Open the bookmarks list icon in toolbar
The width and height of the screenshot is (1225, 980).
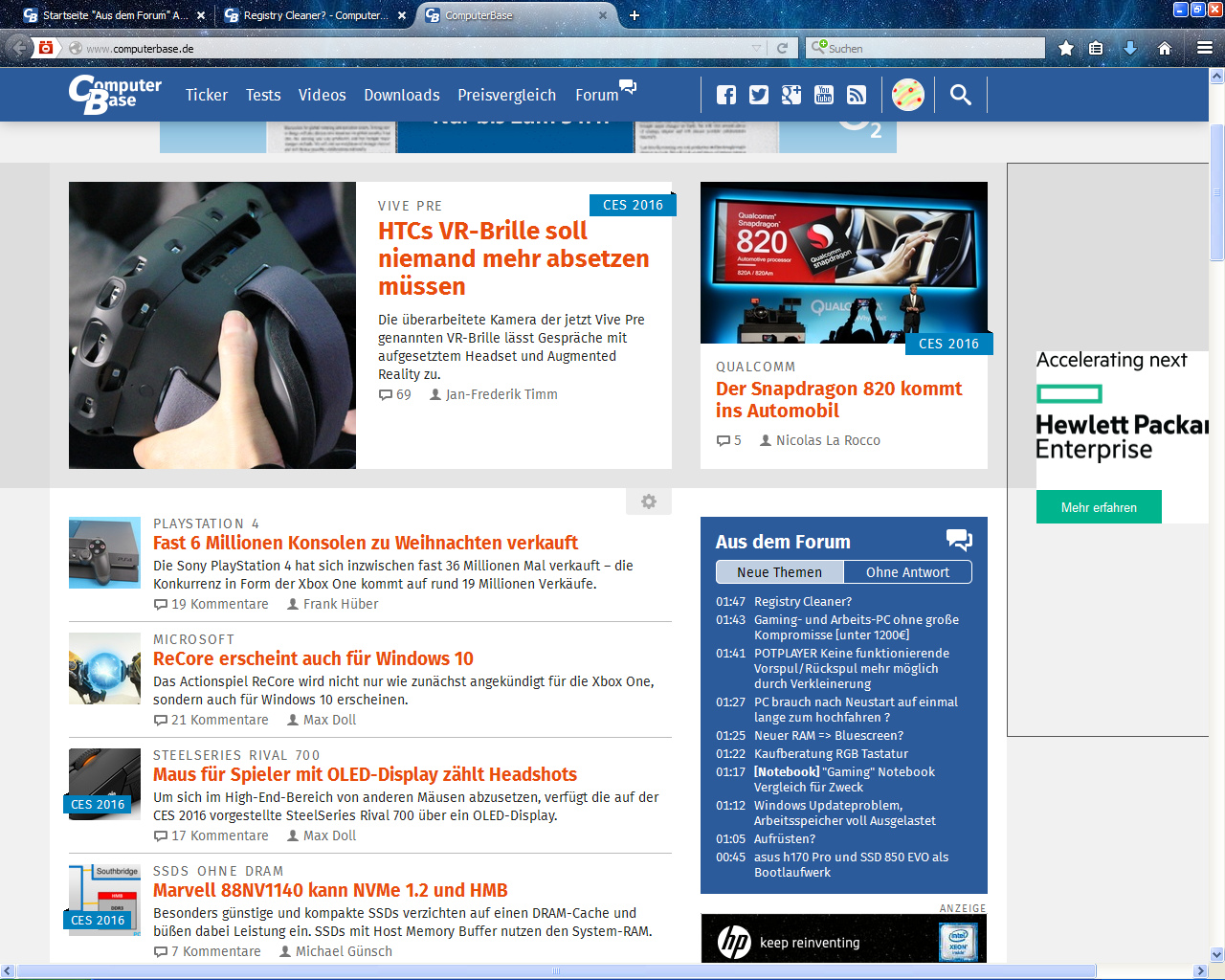1097,48
